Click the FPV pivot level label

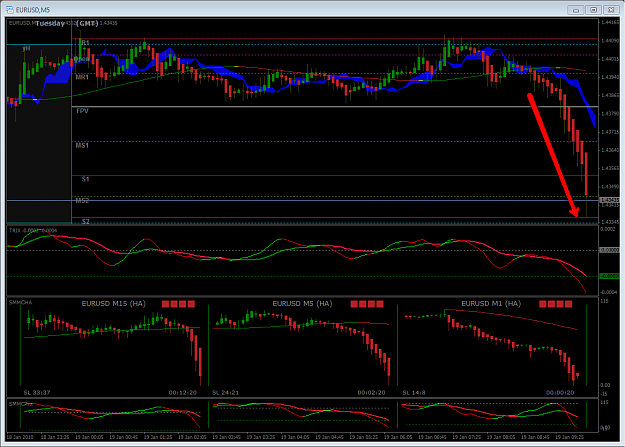pos(82,111)
